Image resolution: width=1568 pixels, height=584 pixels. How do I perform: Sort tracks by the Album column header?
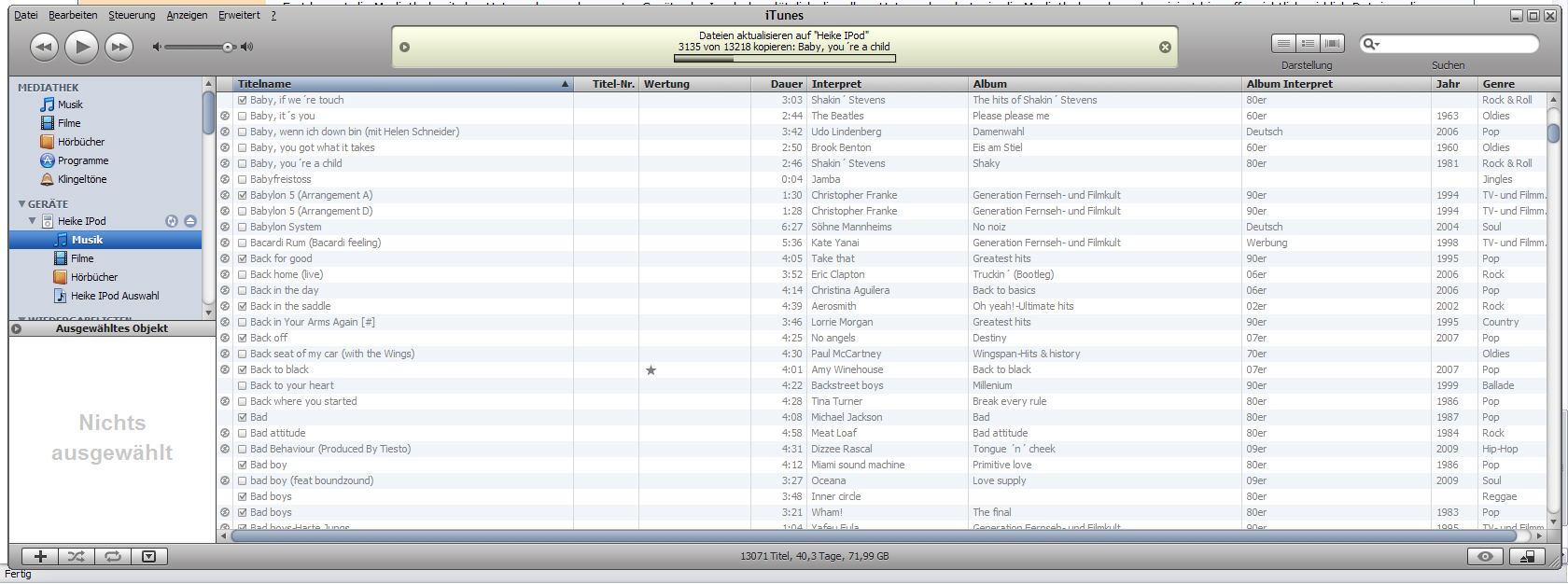1105,84
